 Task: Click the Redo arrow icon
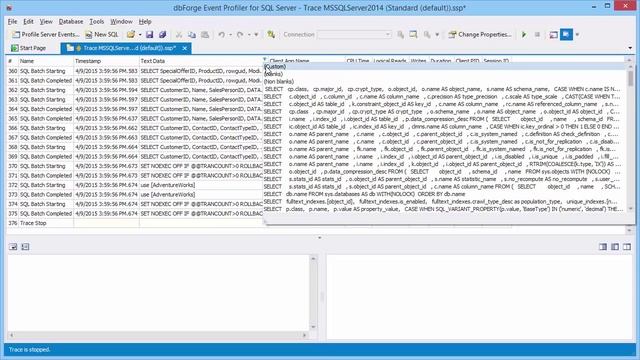[240, 35]
